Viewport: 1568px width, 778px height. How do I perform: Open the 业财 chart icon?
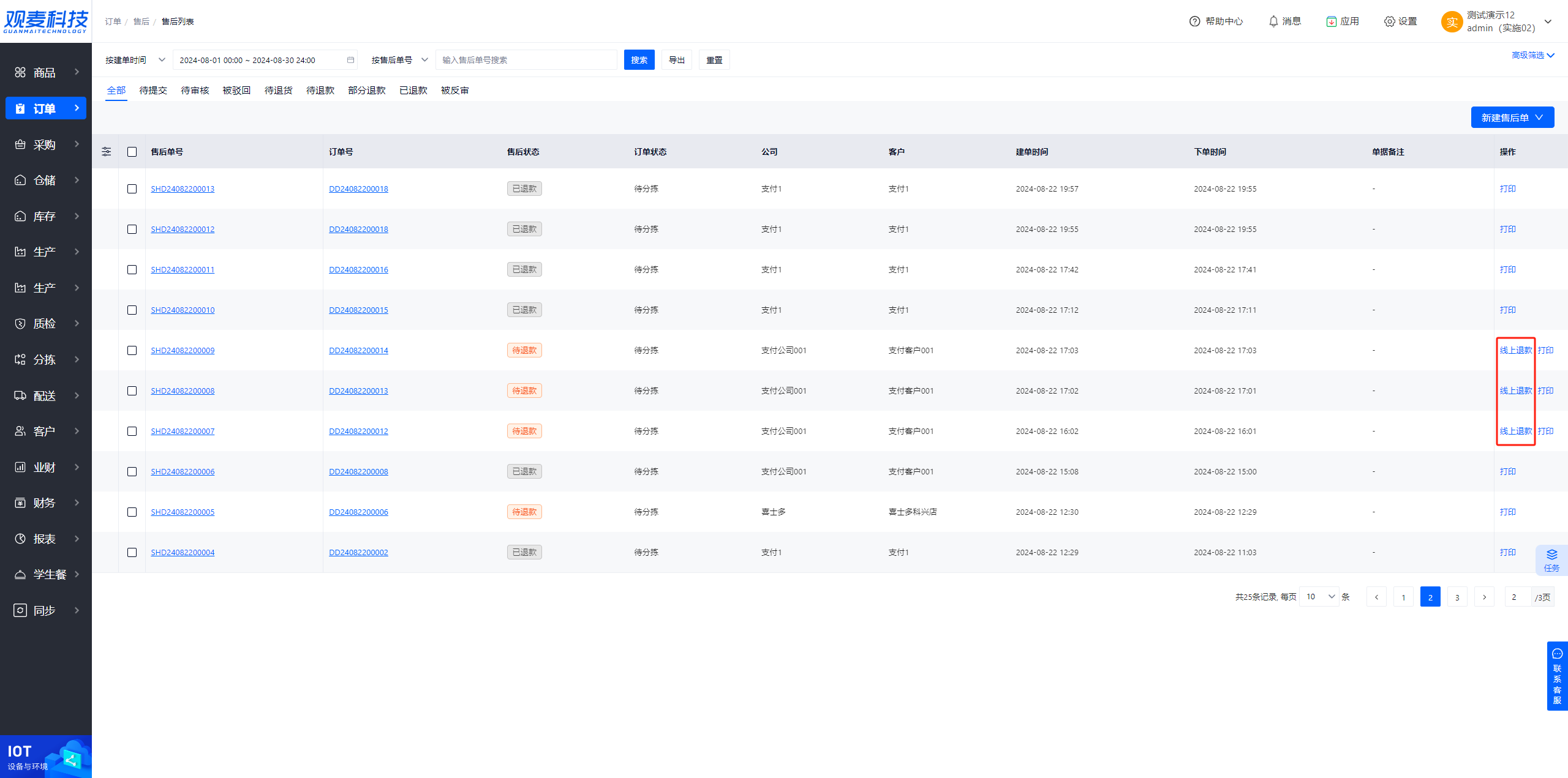click(20, 467)
